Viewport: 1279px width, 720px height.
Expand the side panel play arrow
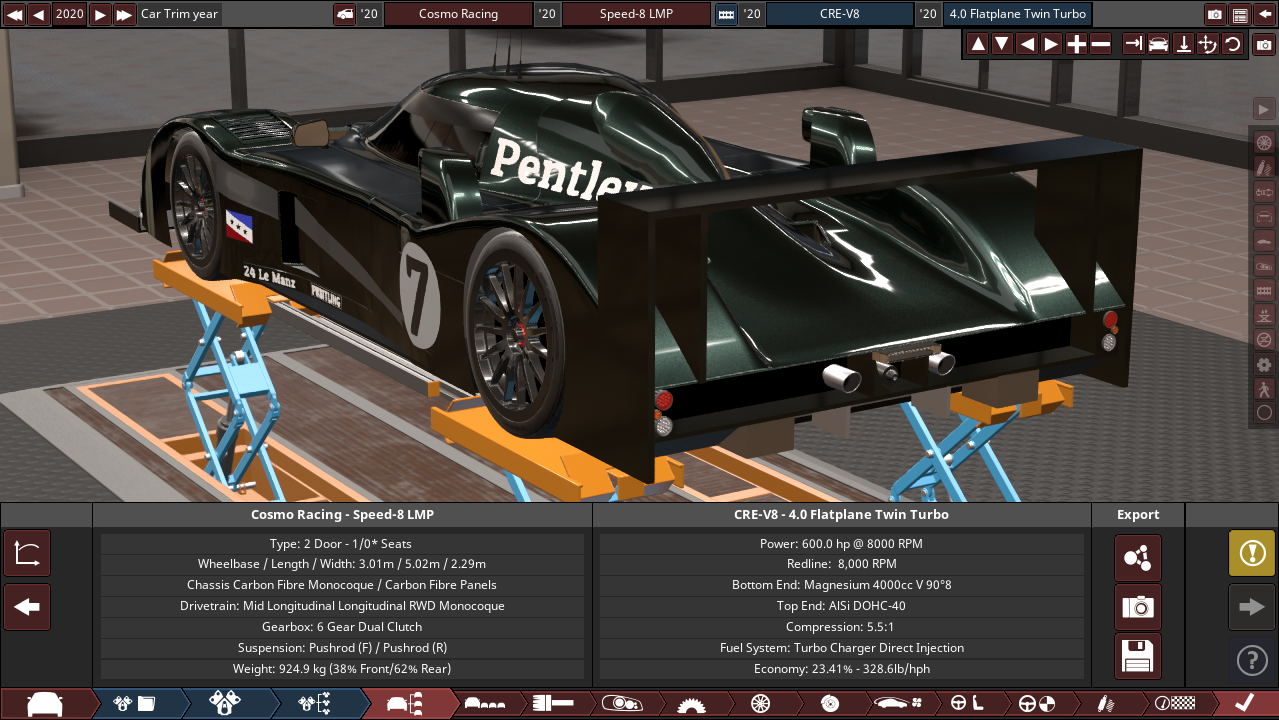(1264, 109)
